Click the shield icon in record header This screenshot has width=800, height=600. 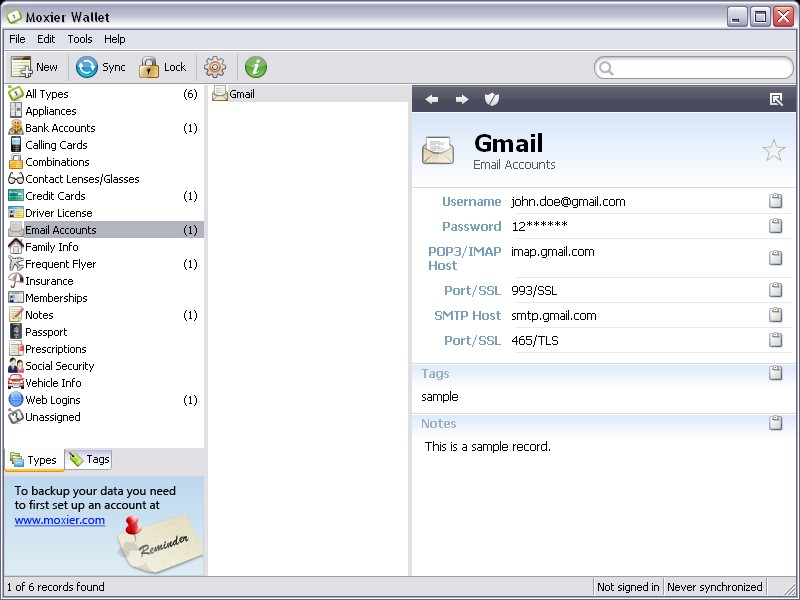(x=492, y=99)
